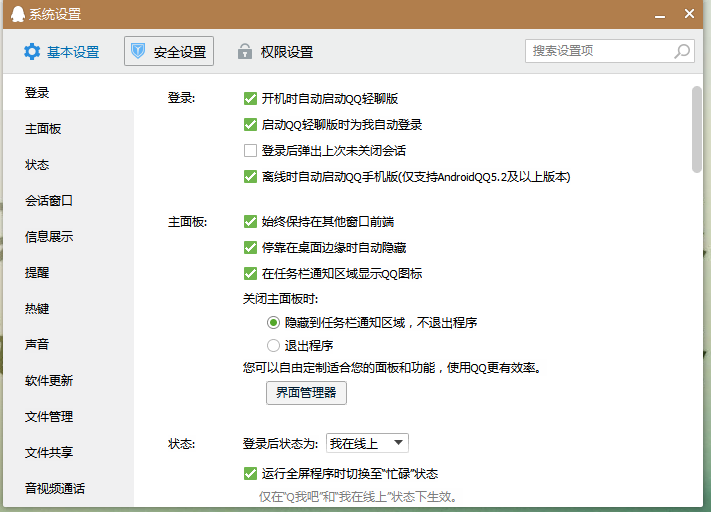
Task: Click the lock icon of 权限设置
Action: pos(245,51)
